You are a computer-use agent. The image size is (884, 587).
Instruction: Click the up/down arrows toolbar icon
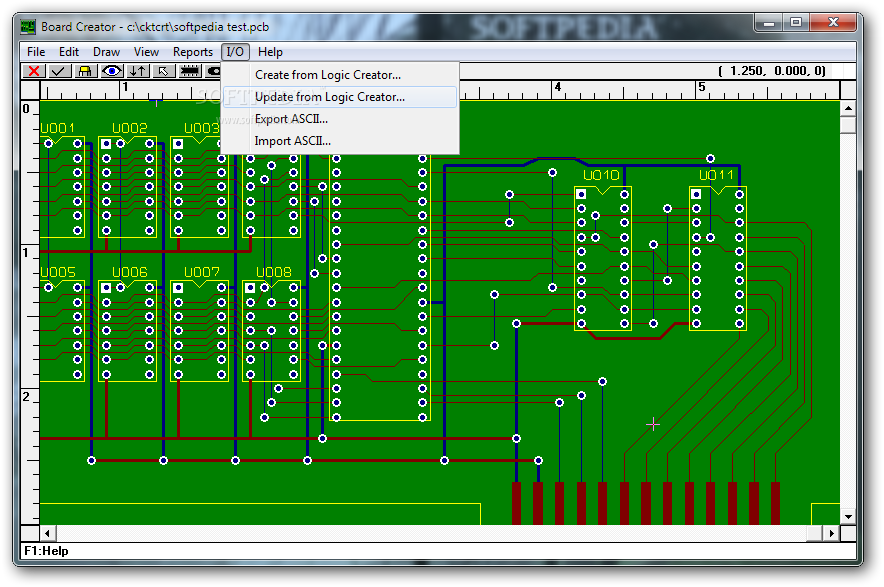point(138,71)
